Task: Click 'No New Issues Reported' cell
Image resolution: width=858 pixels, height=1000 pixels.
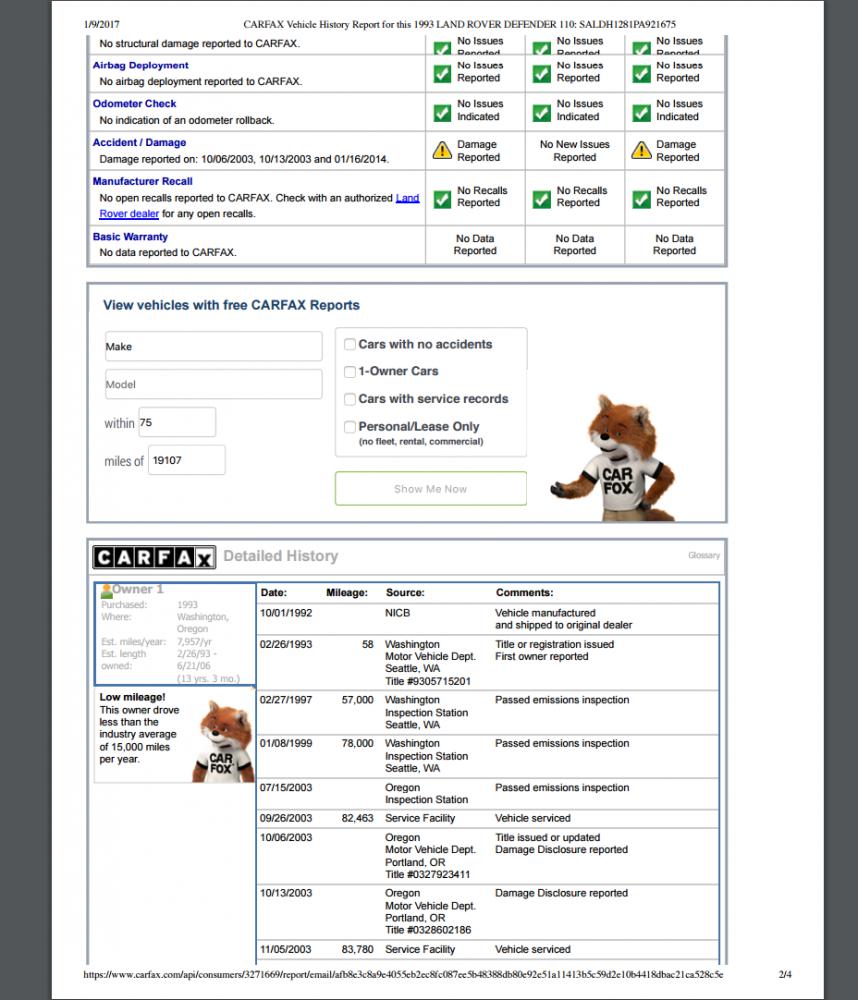Action: point(575,151)
